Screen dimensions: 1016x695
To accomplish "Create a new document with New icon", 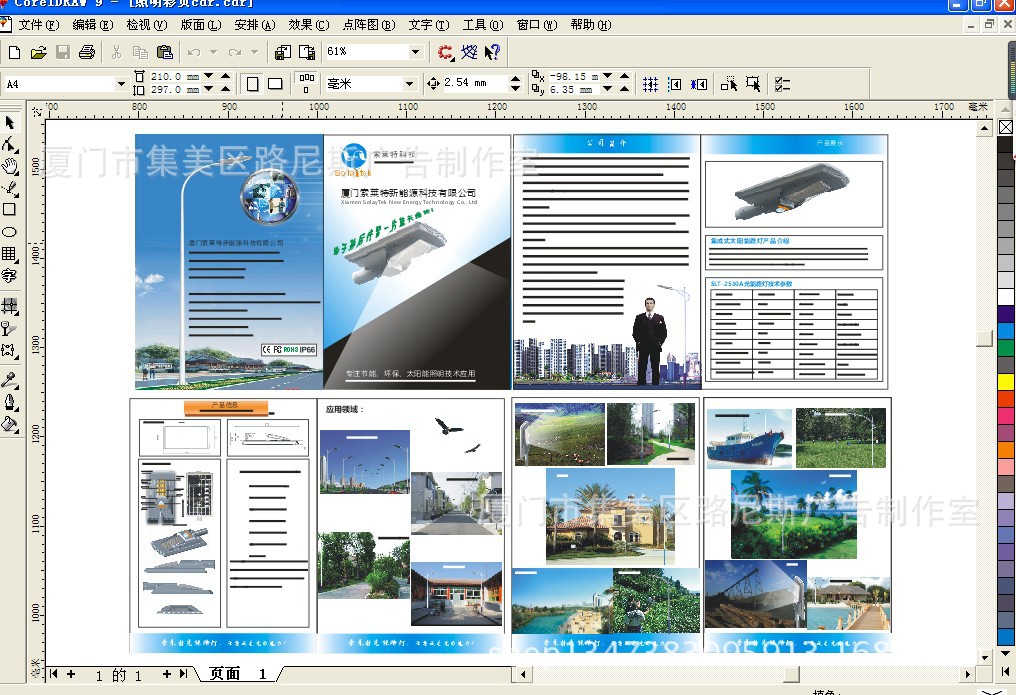I will [14, 52].
